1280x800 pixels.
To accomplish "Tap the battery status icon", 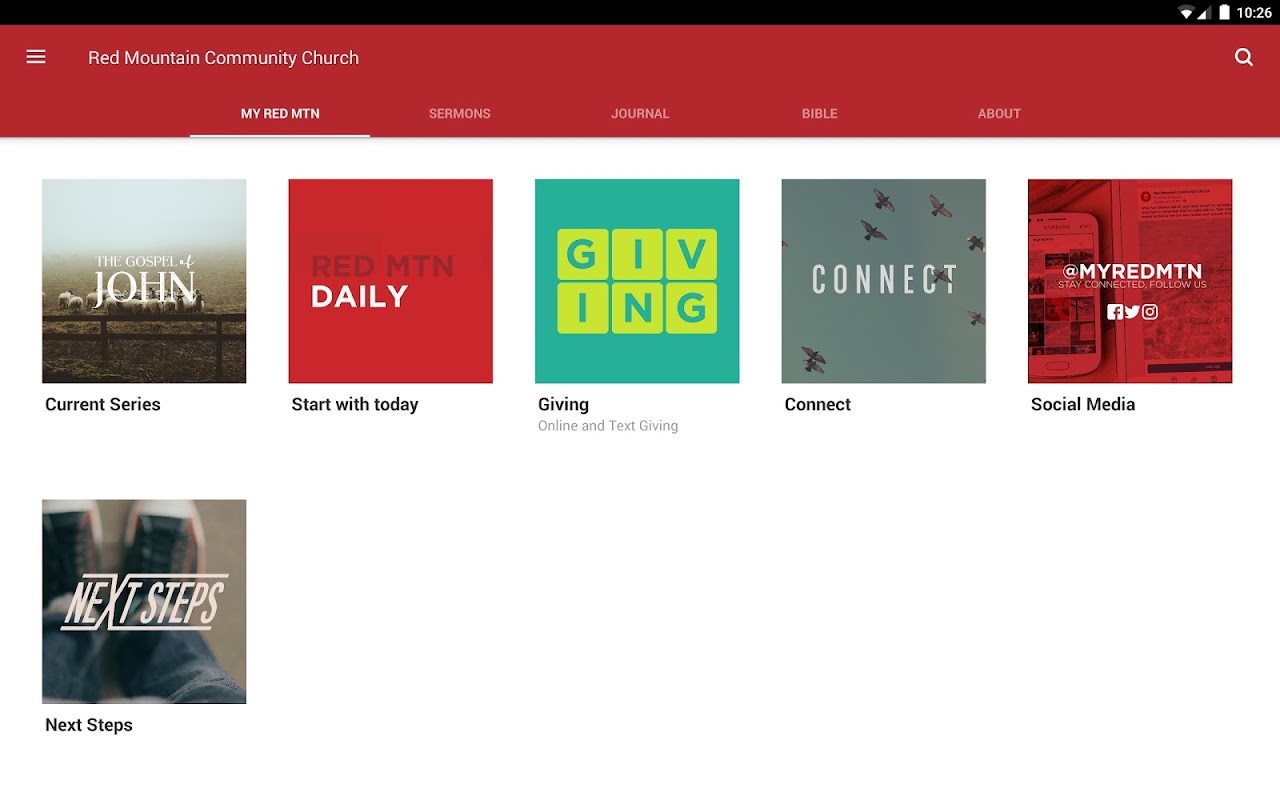I will click(x=1224, y=13).
